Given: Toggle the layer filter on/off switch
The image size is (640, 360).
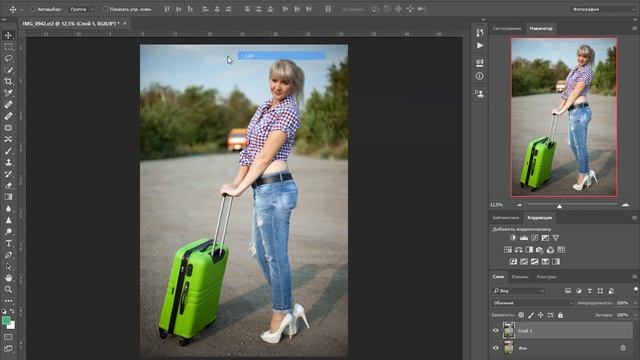Looking at the screenshot, I should 636,290.
